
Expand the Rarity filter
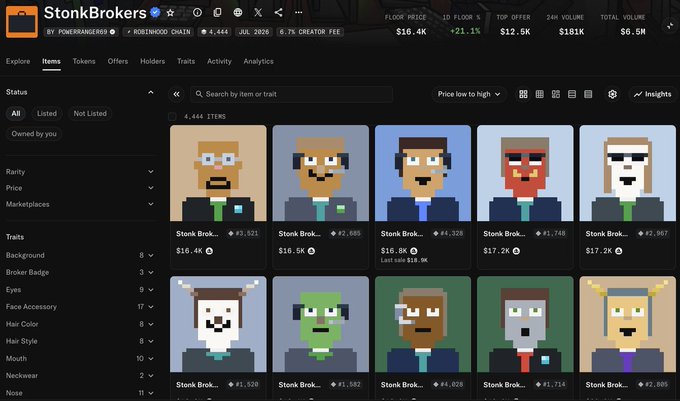point(79,172)
